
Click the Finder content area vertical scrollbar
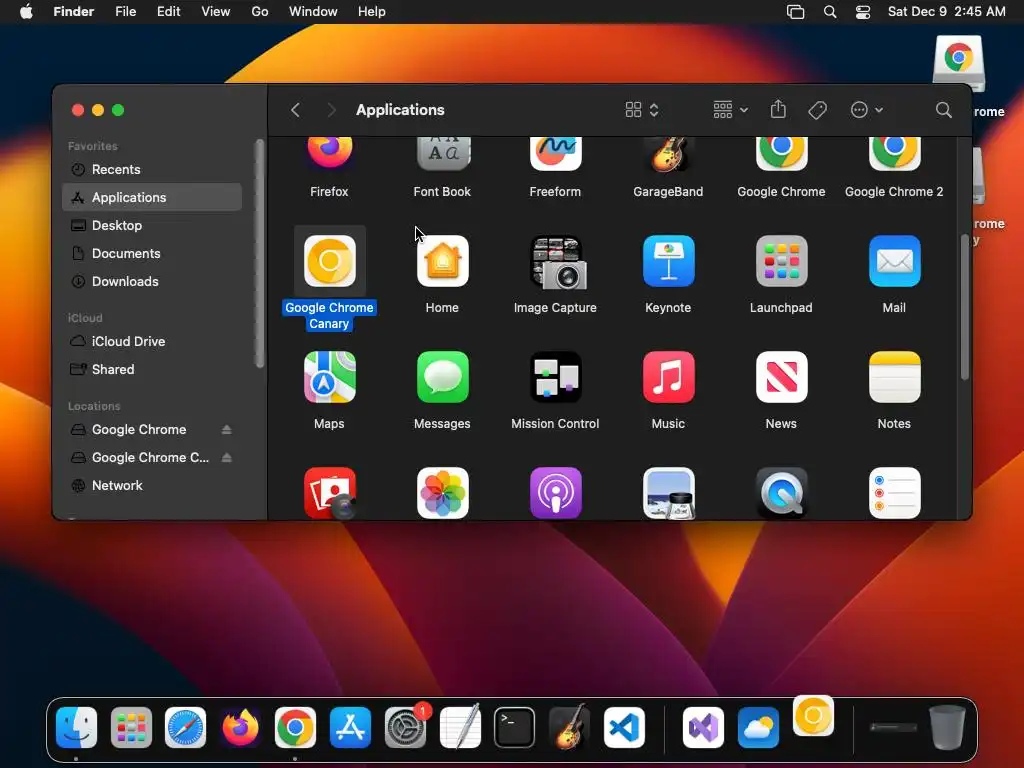965,307
